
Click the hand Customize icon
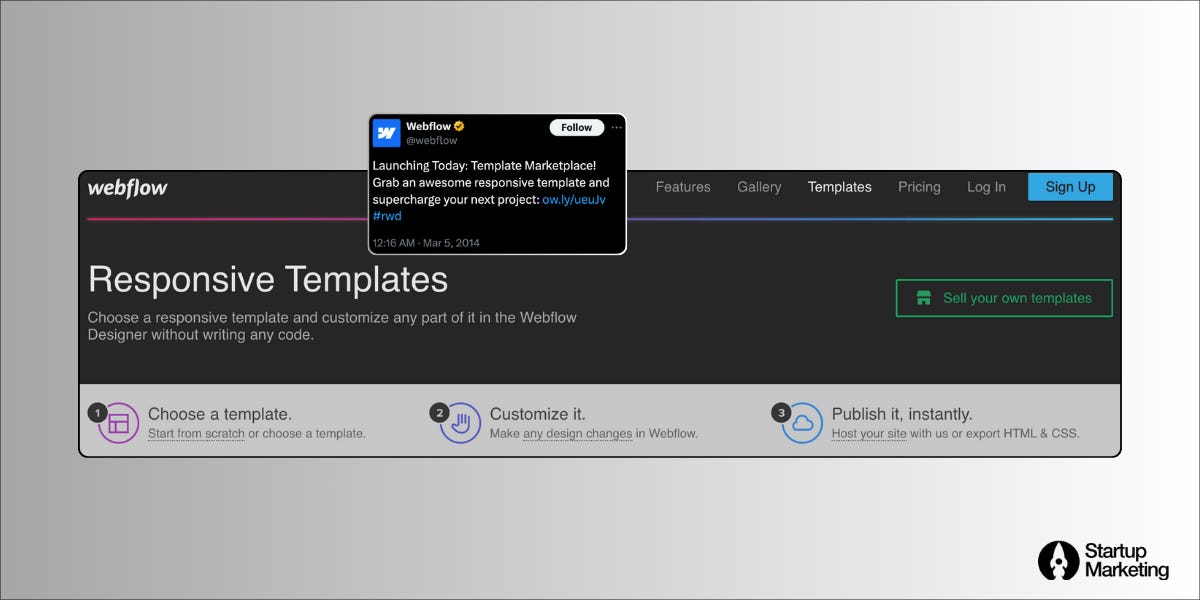click(x=460, y=423)
